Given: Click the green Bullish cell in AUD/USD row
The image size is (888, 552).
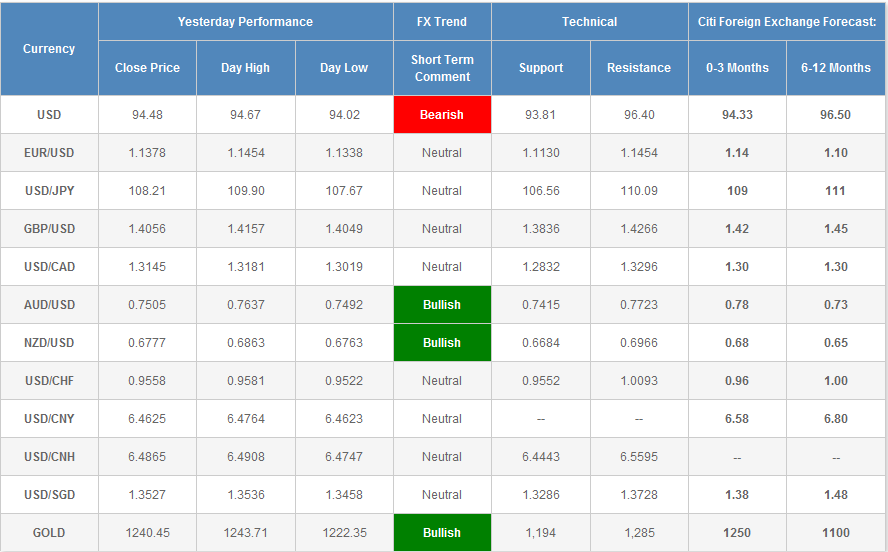Looking at the screenshot, I should coord(442,305).
